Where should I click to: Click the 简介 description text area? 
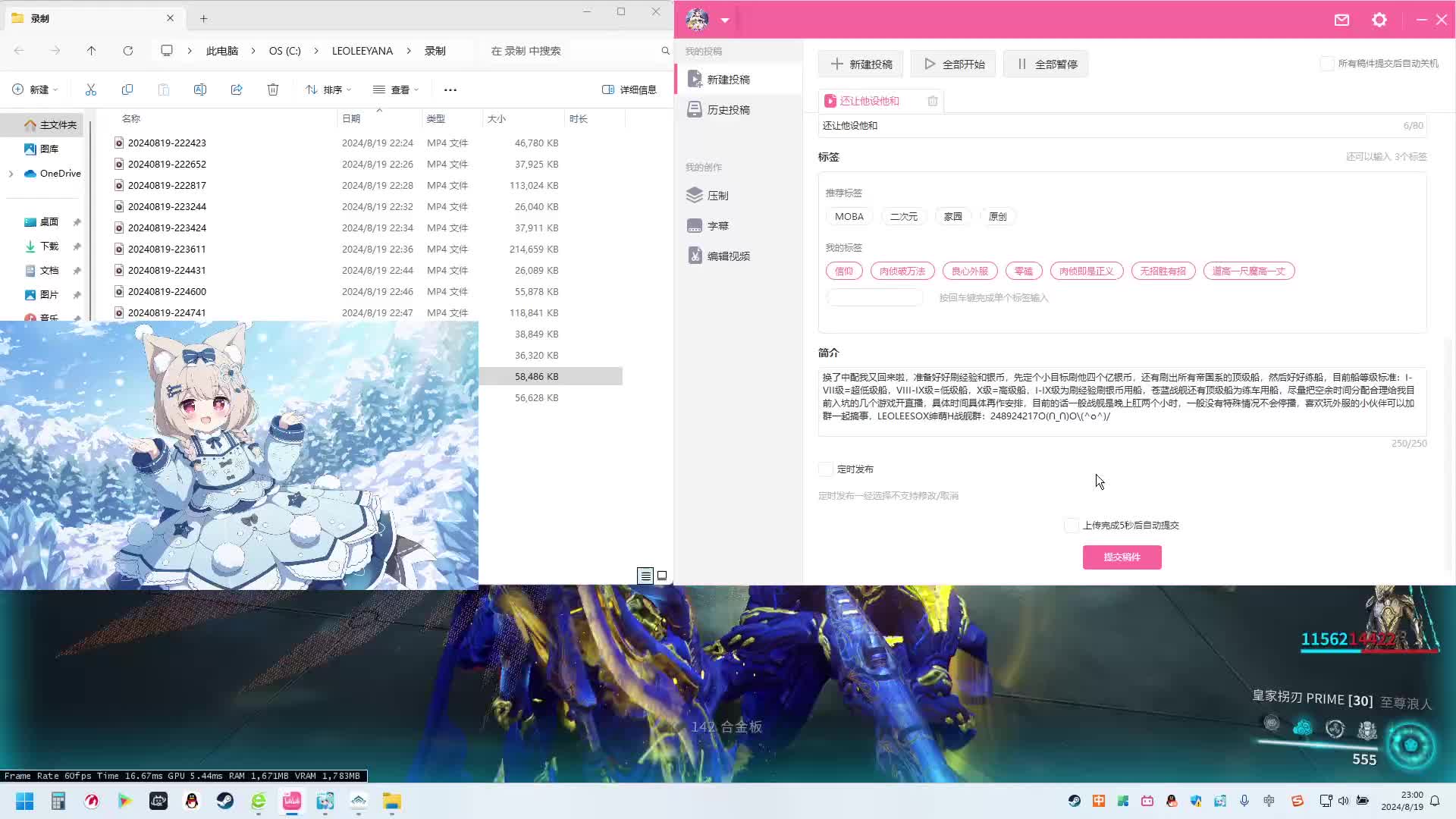(1122, 402)
